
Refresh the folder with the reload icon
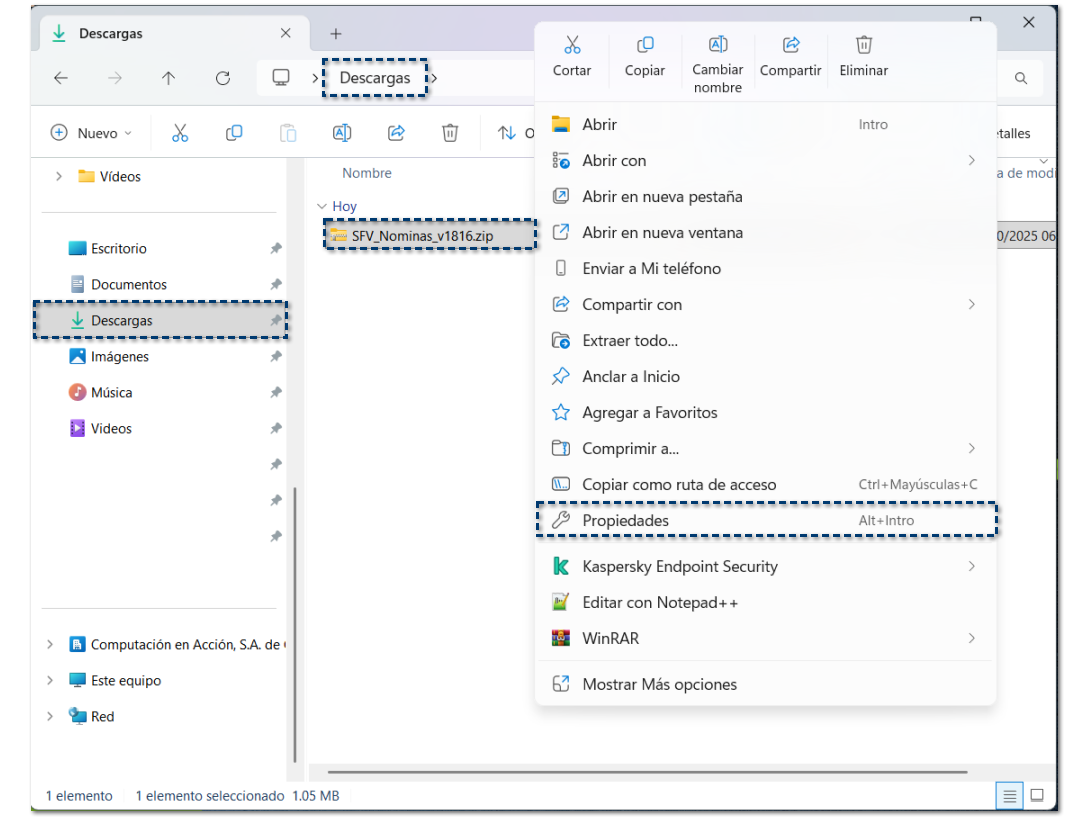pyautogui.click(x=223, y=78)
